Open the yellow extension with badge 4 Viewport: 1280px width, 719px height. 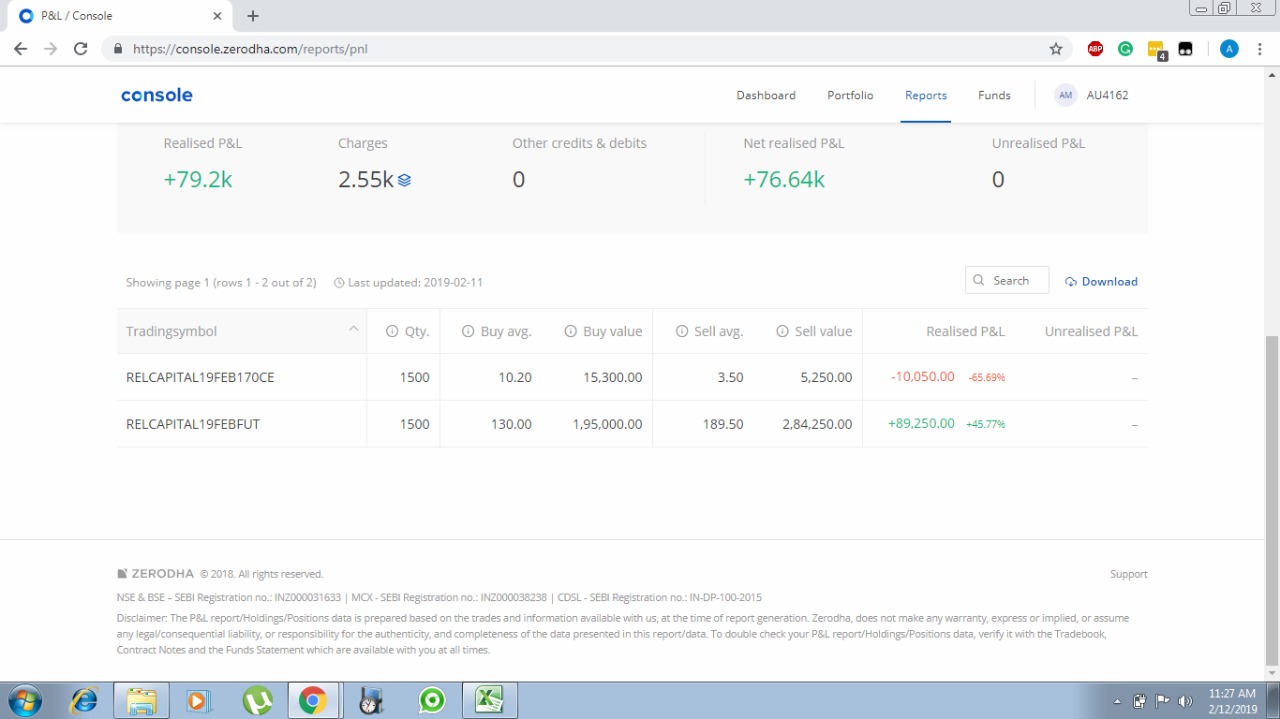(1156, 49)
